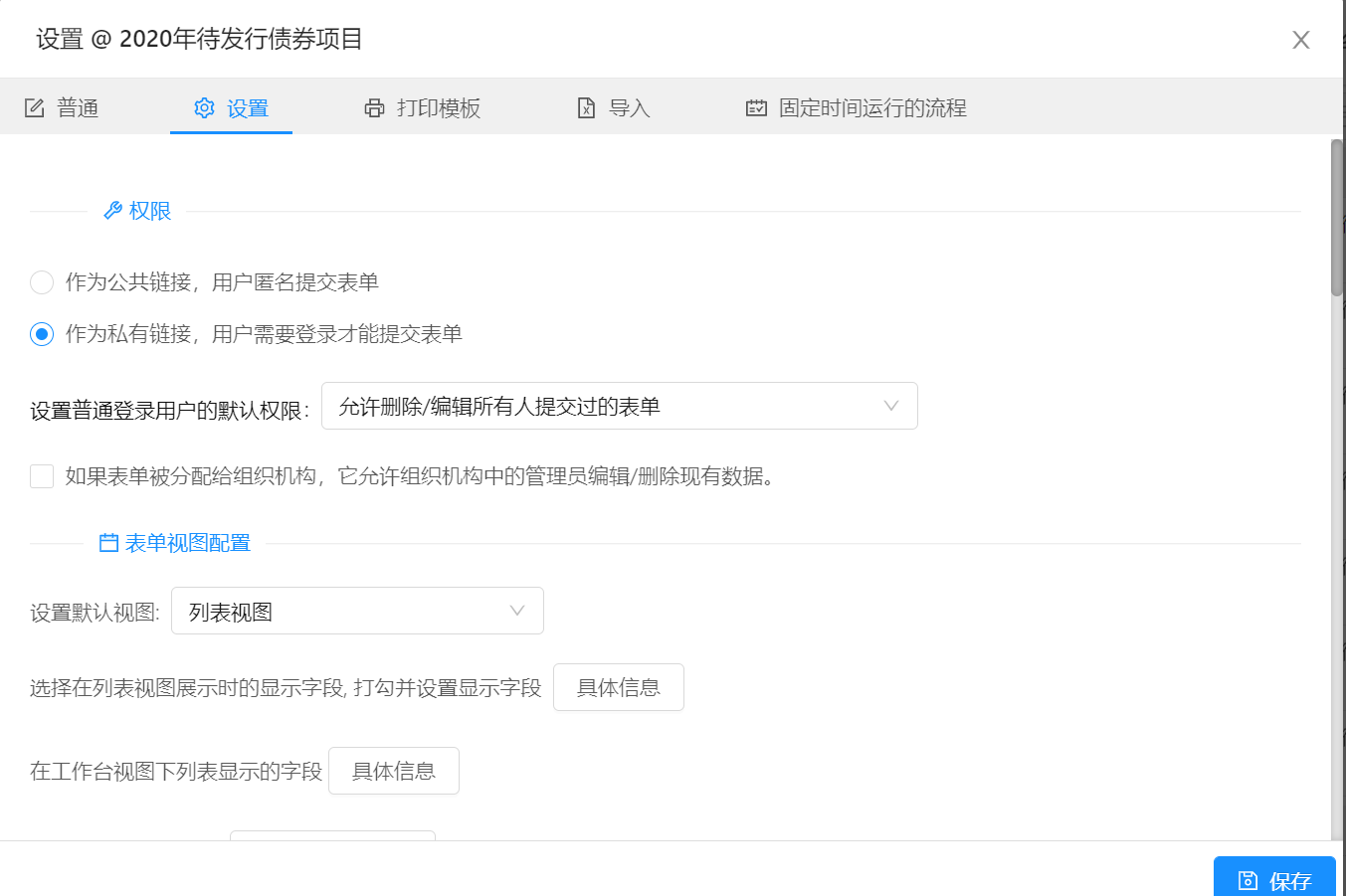Select 作为公共链接 anonymous submission radio
Screen dimensions: 1346x896
tap(42, 282)
